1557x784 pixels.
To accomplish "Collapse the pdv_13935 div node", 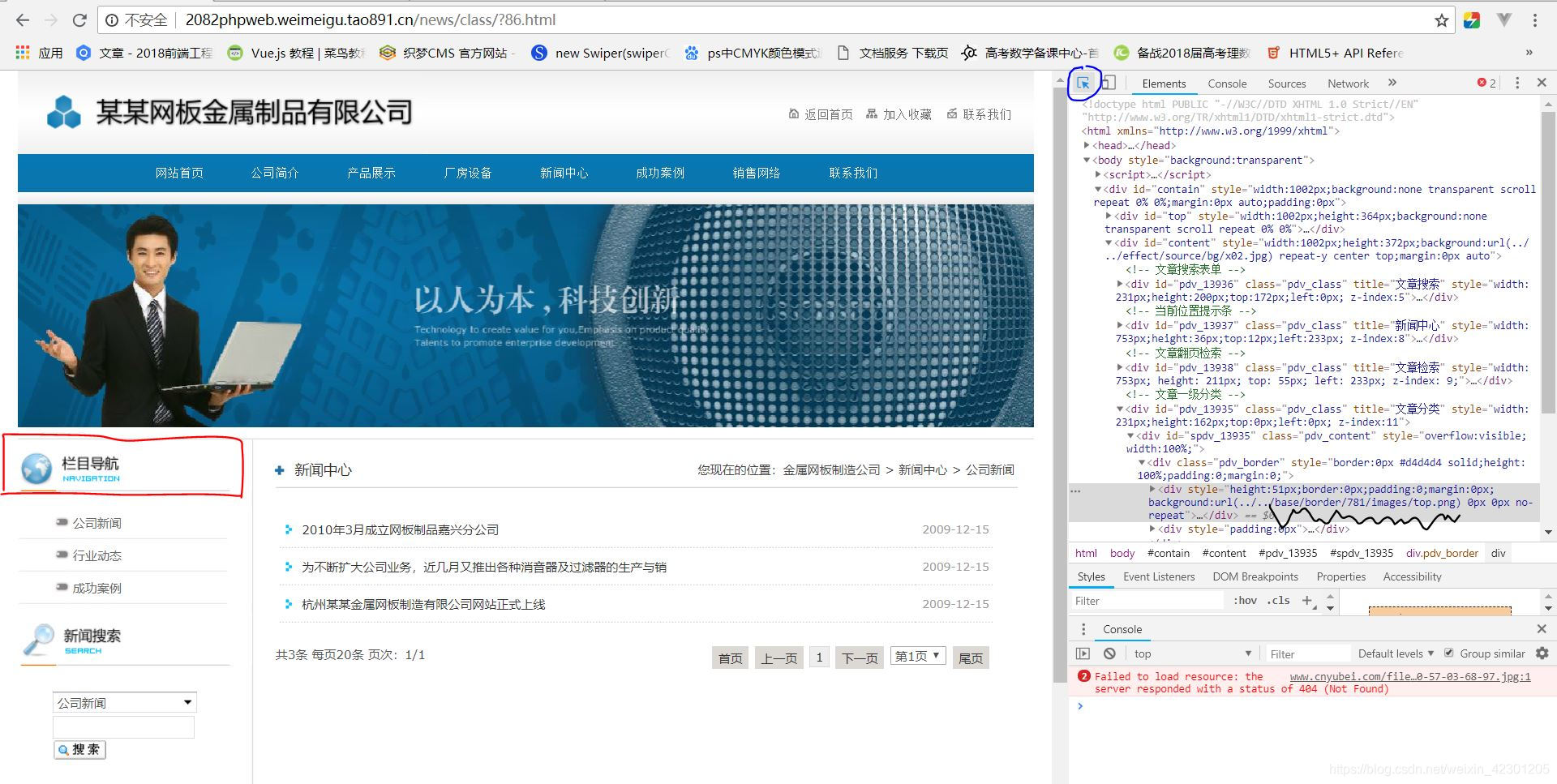I will point(1120,409).
